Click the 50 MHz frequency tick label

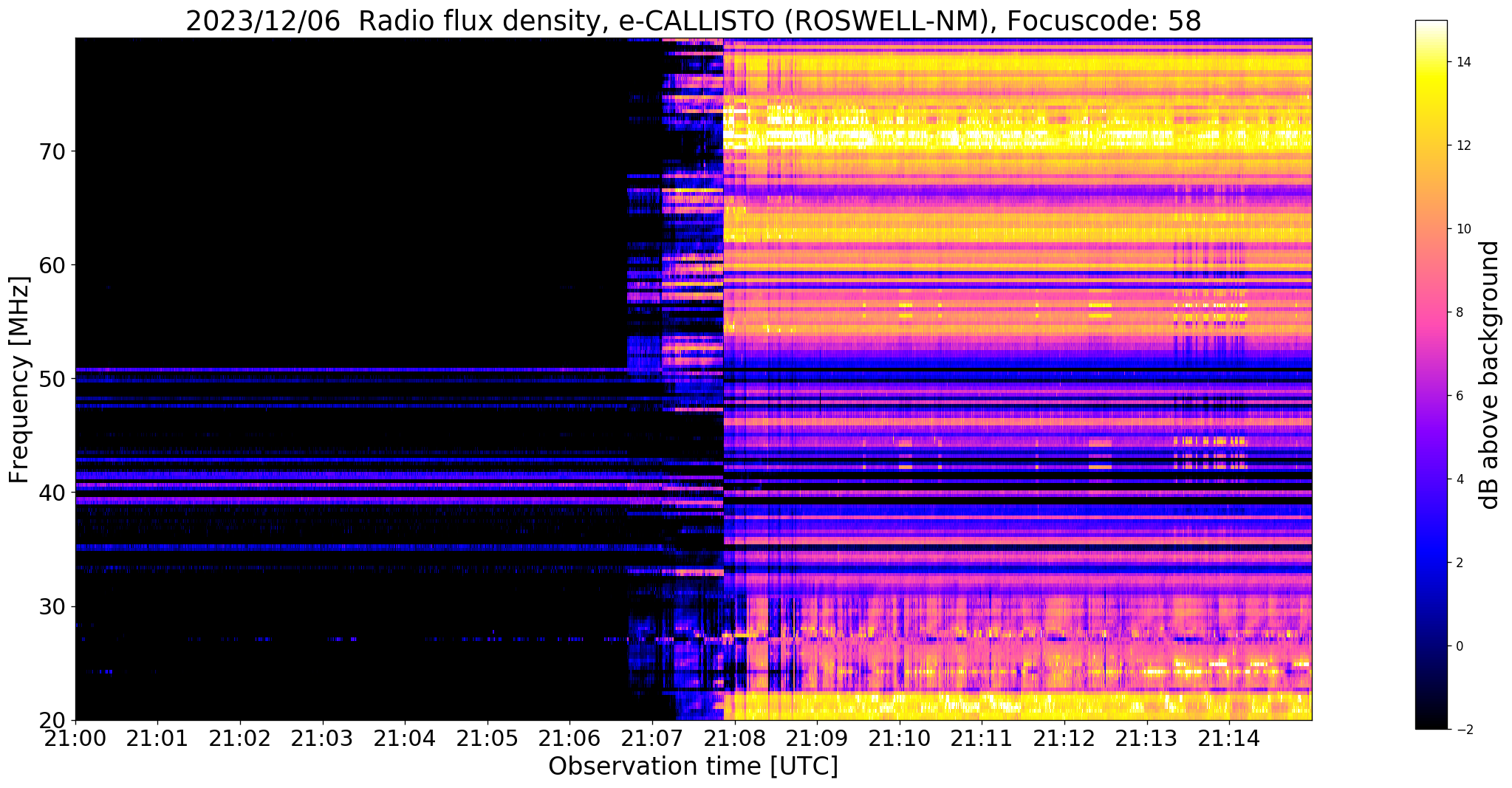[52, 379]
